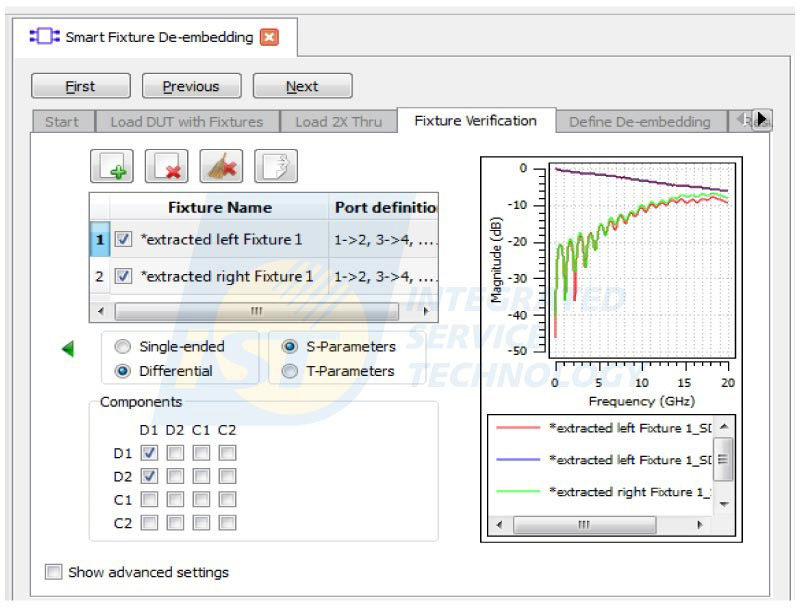Click fixture table right scroll arrow

(426, 311)
